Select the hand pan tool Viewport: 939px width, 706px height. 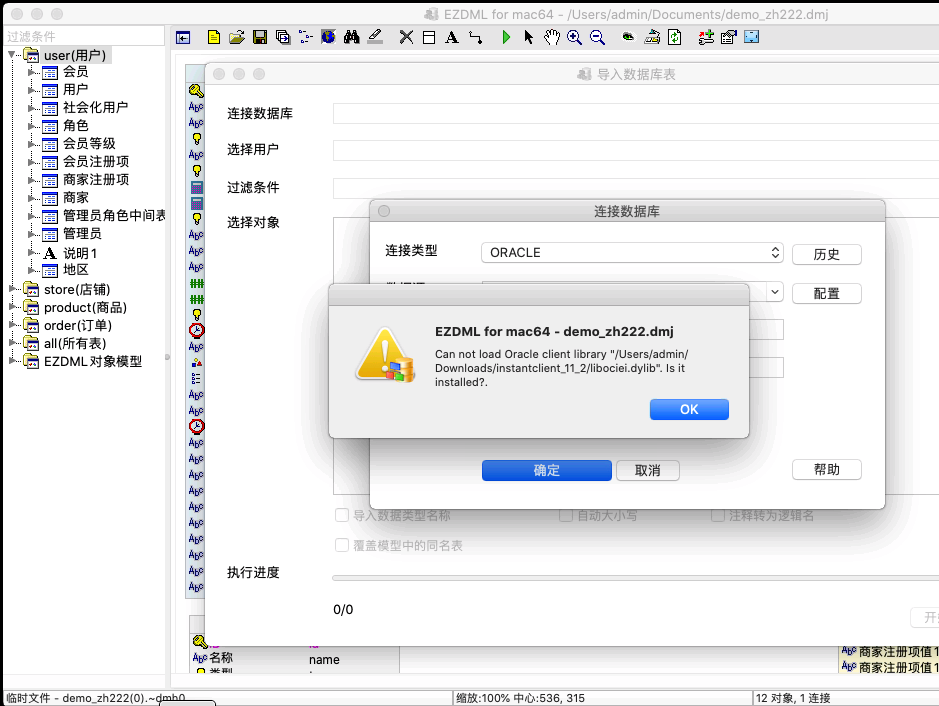(x=552, y=37)
